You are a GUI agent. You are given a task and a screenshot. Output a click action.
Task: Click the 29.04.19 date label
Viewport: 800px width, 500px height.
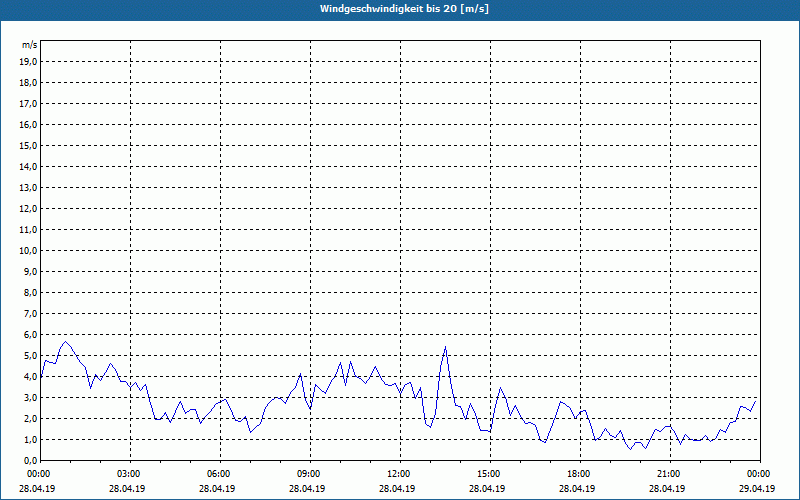pos(758,489)
